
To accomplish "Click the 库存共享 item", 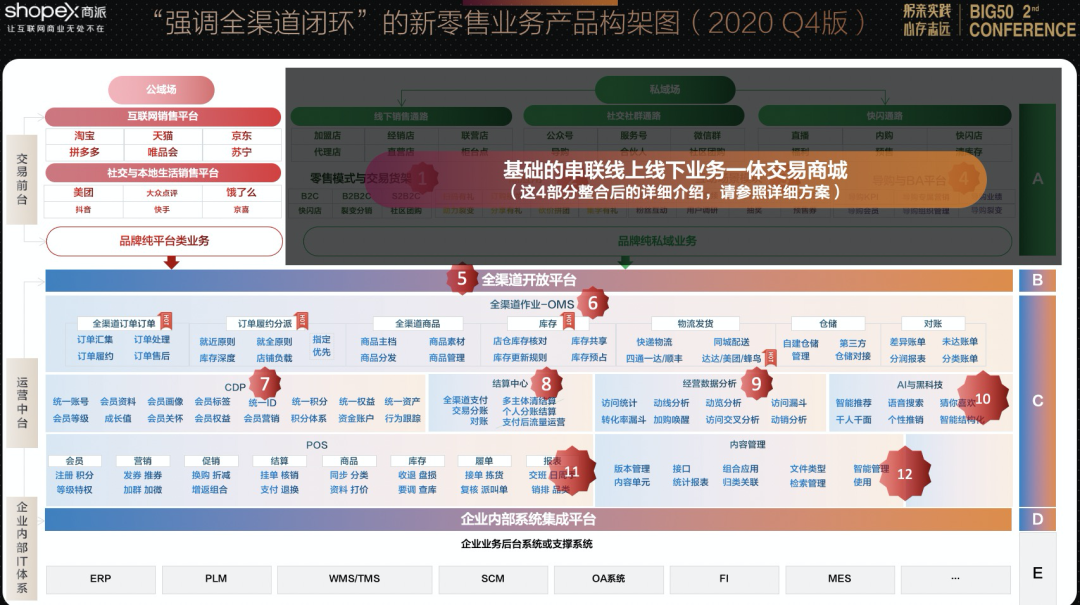I will [x=589, y=341].
